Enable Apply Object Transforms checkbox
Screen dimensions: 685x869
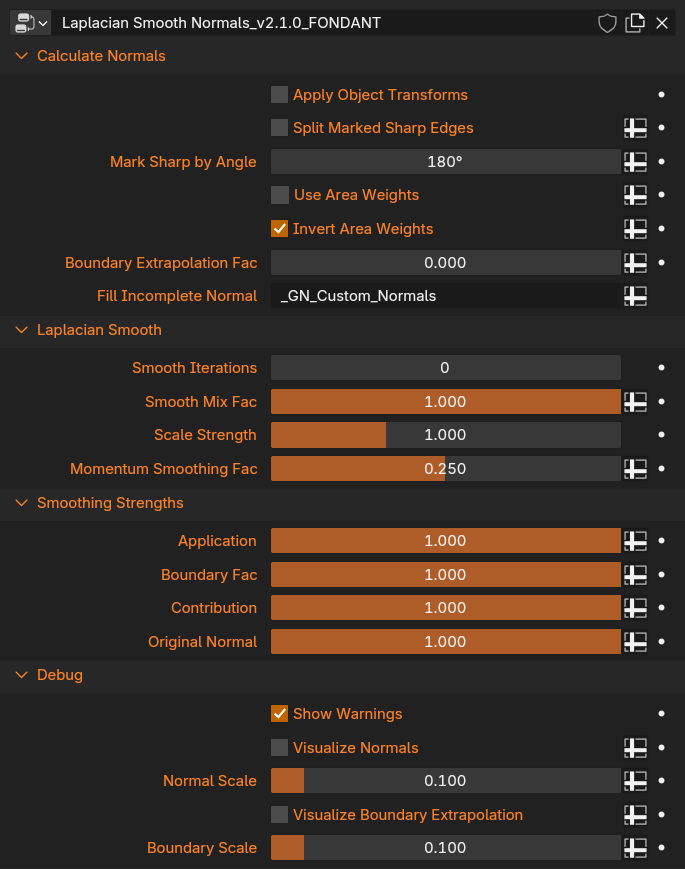pos(279,95)
